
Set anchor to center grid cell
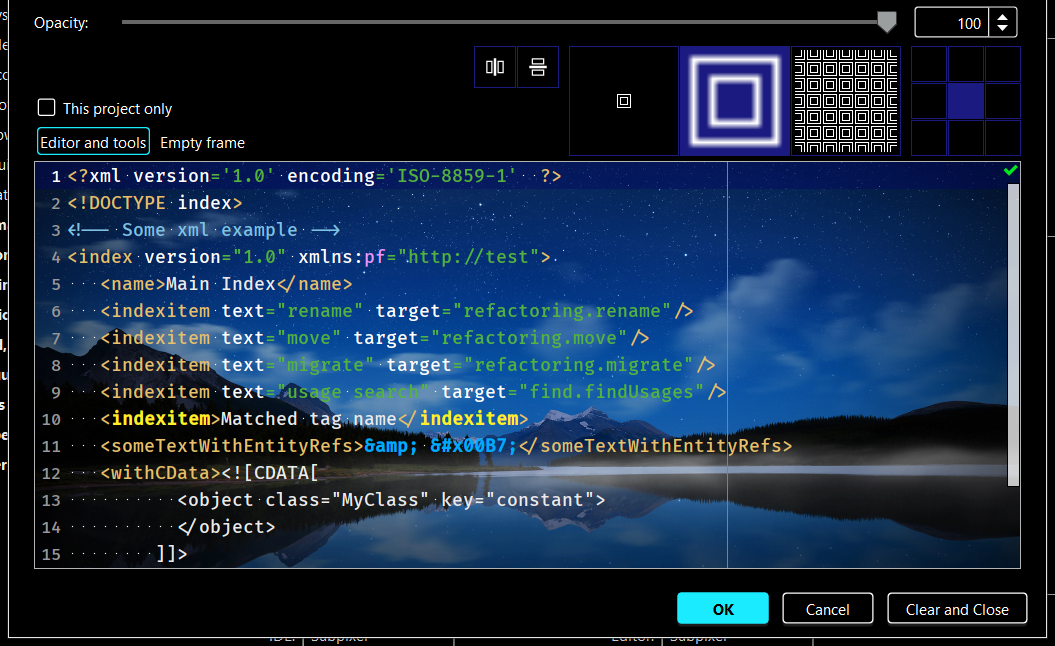(966, 101)
